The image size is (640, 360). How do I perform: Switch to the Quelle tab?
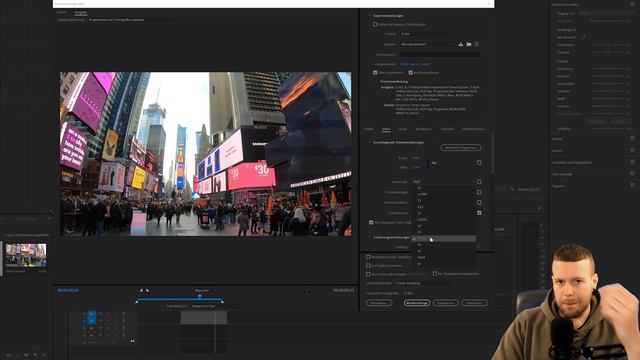62,13
